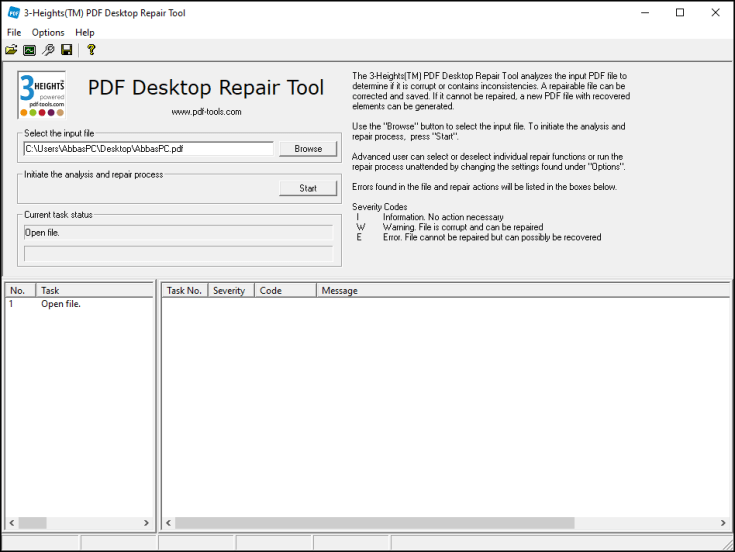Click the open file folder toolbar icon

click(12, 50)
